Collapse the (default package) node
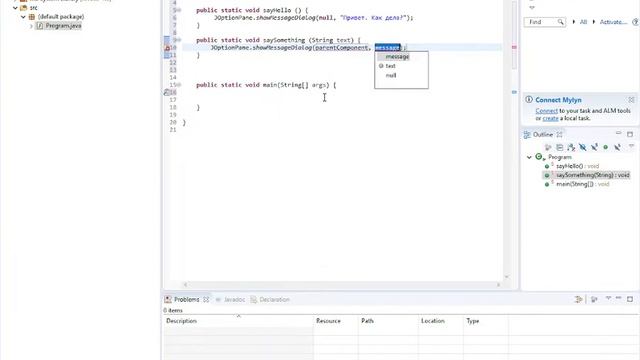Image resolution: width=640 pixels, height=360 pixels. point(23,17)
